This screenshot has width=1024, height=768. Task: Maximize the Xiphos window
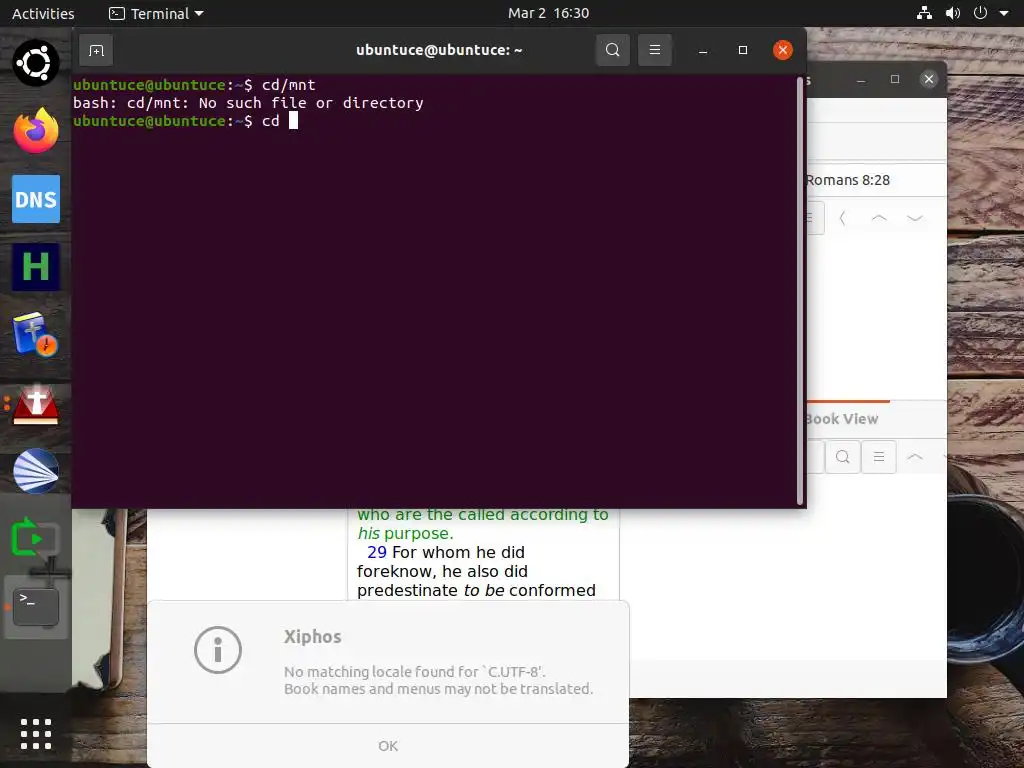(895, 79)
